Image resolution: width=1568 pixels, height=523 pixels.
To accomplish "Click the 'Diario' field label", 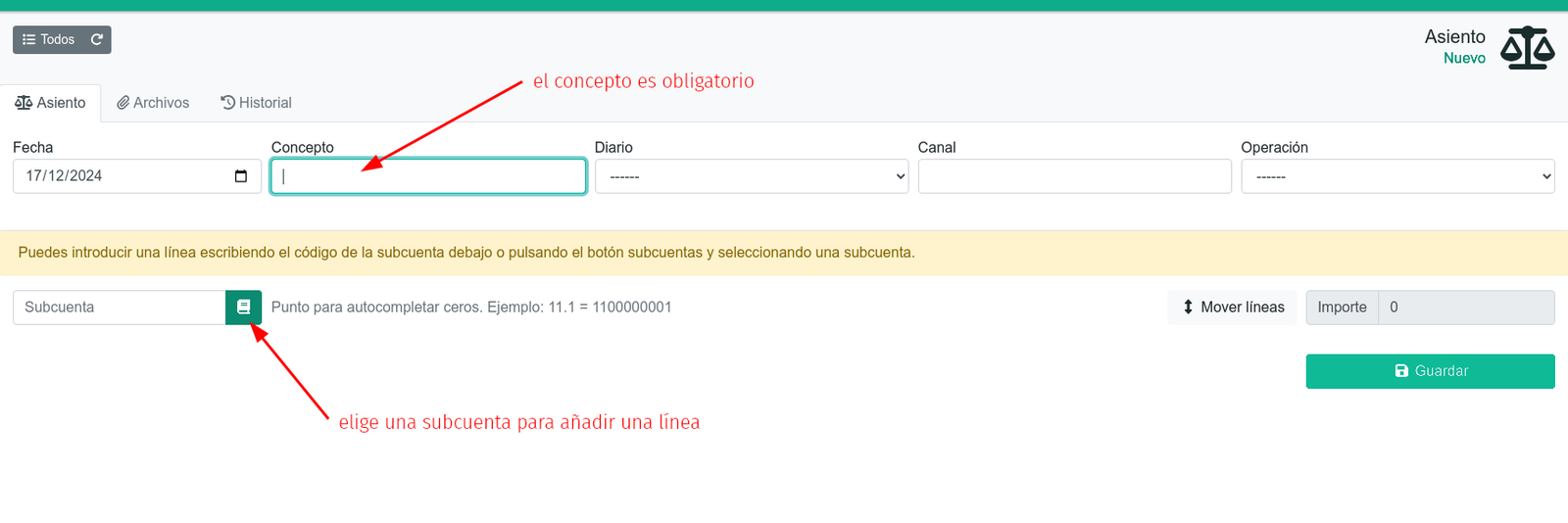I will pos(613,148).
